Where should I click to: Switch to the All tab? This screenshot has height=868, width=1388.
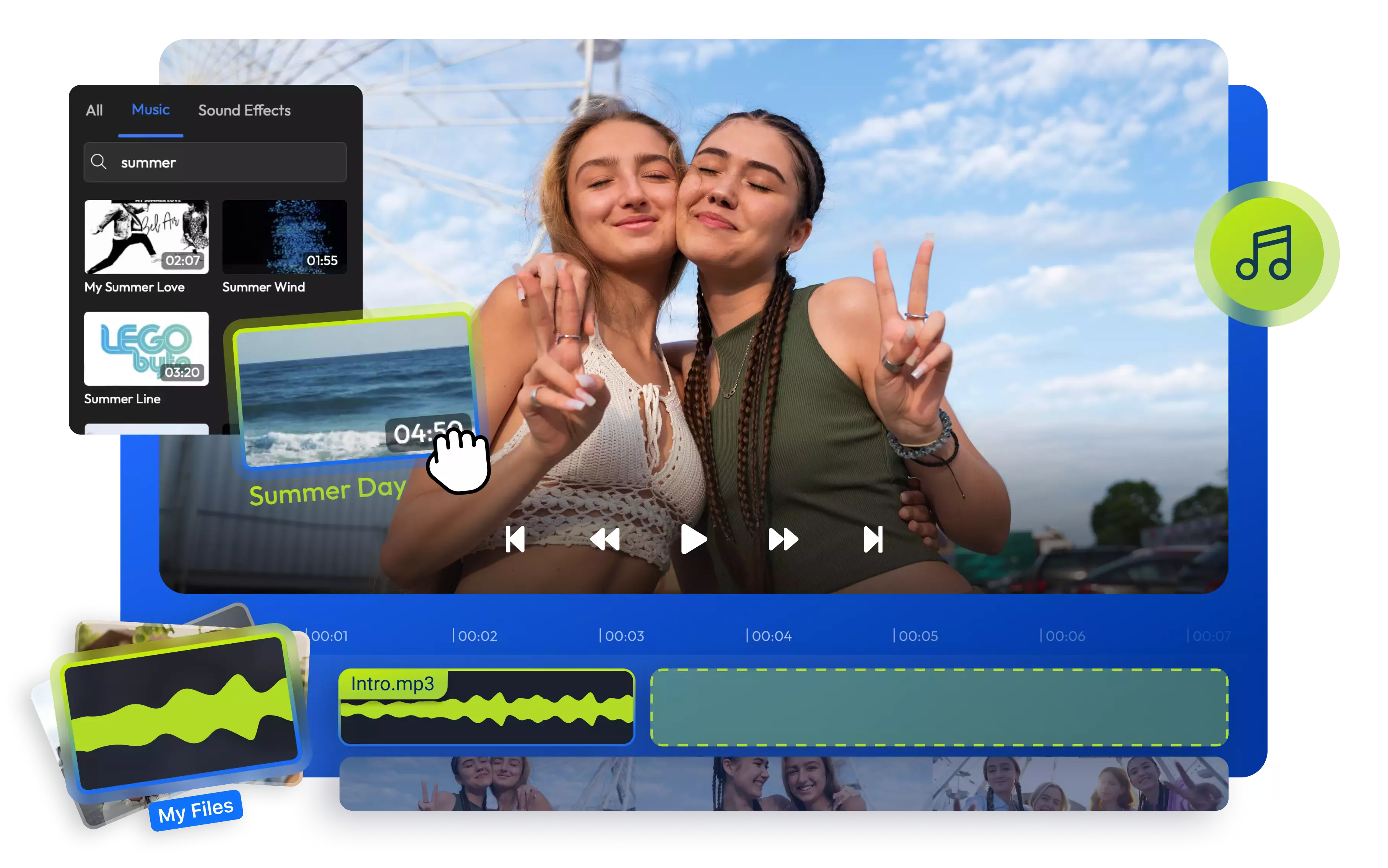pyautogui.click(x=94, y=110)
